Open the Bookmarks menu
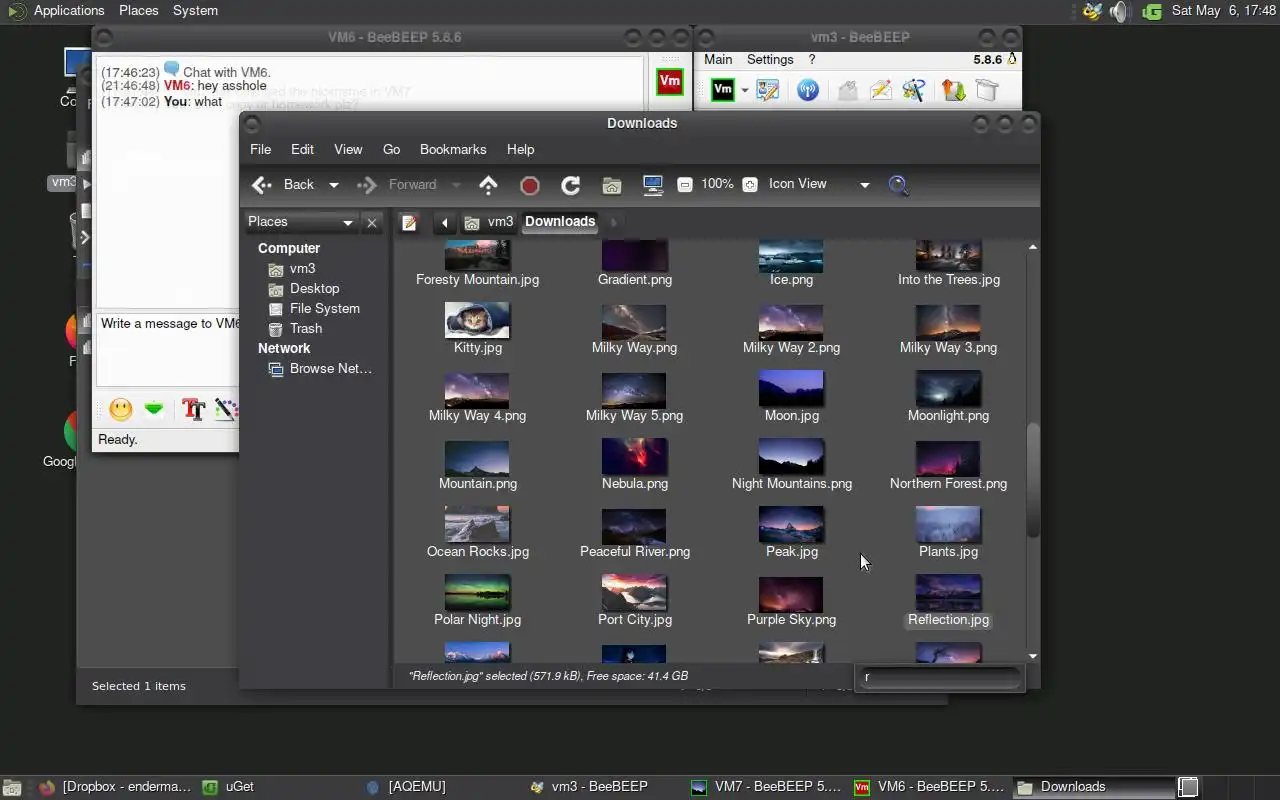The width and height of the screenshot is (1280, 800). pyautogui.click(x=452, y=149)
